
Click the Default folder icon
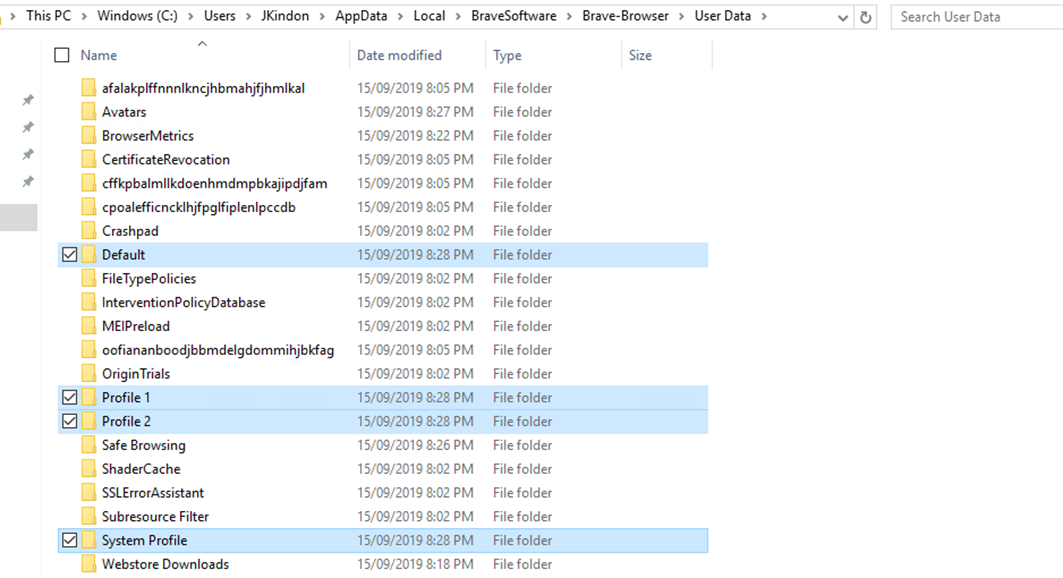tap(89, 255)
